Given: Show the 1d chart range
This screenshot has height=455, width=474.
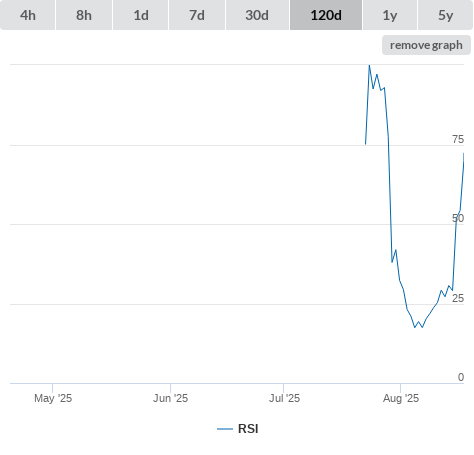Looking at the screenshot, I should pyautogui.click(x=141, y=15).
